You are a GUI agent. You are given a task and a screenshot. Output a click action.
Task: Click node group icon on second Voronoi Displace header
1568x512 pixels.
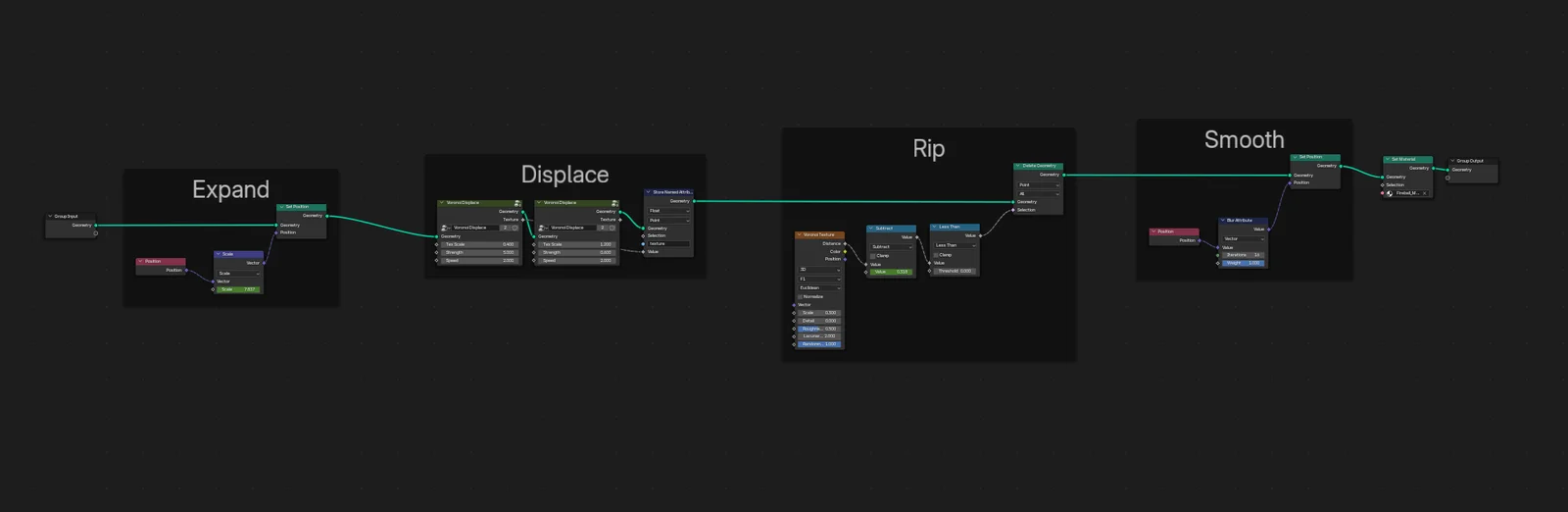(614, 203)
